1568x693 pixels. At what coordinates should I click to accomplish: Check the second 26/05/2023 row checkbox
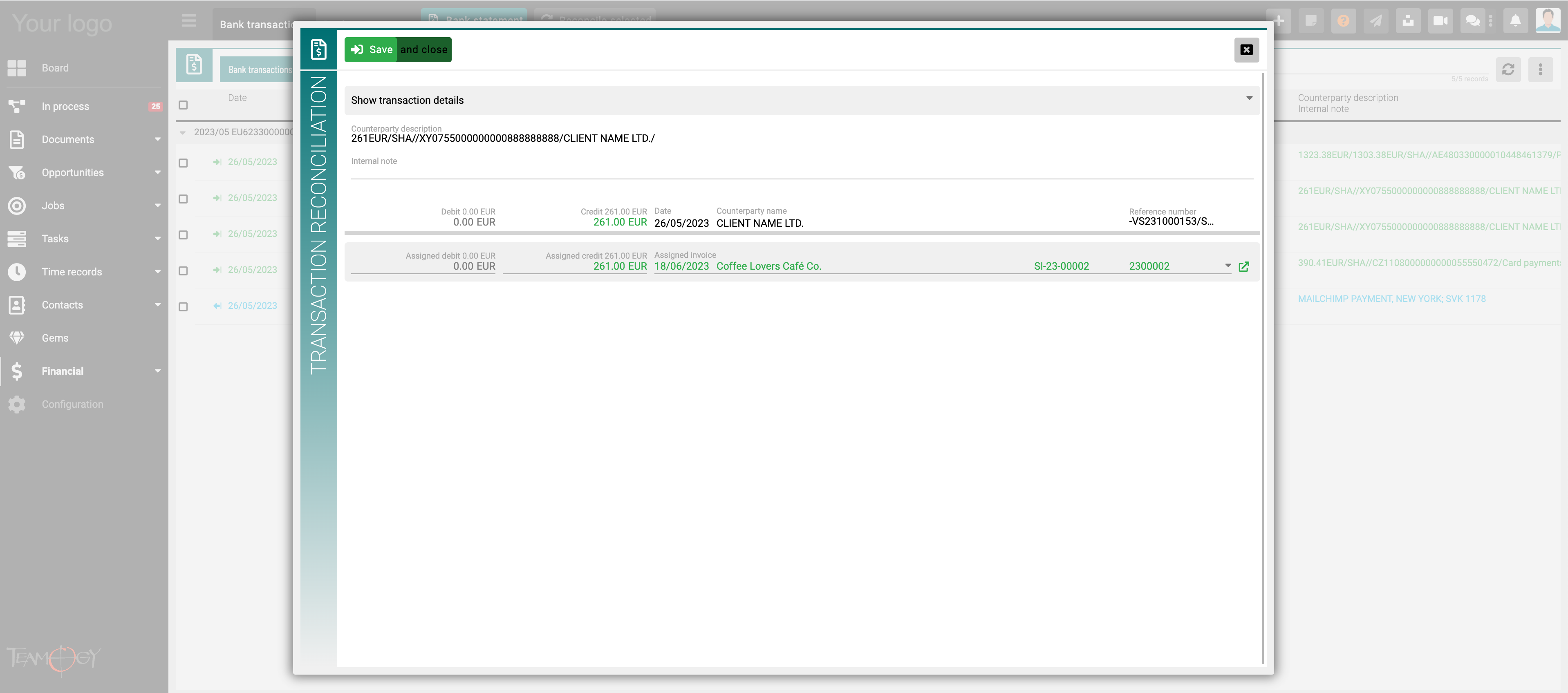tap(183, 199)
